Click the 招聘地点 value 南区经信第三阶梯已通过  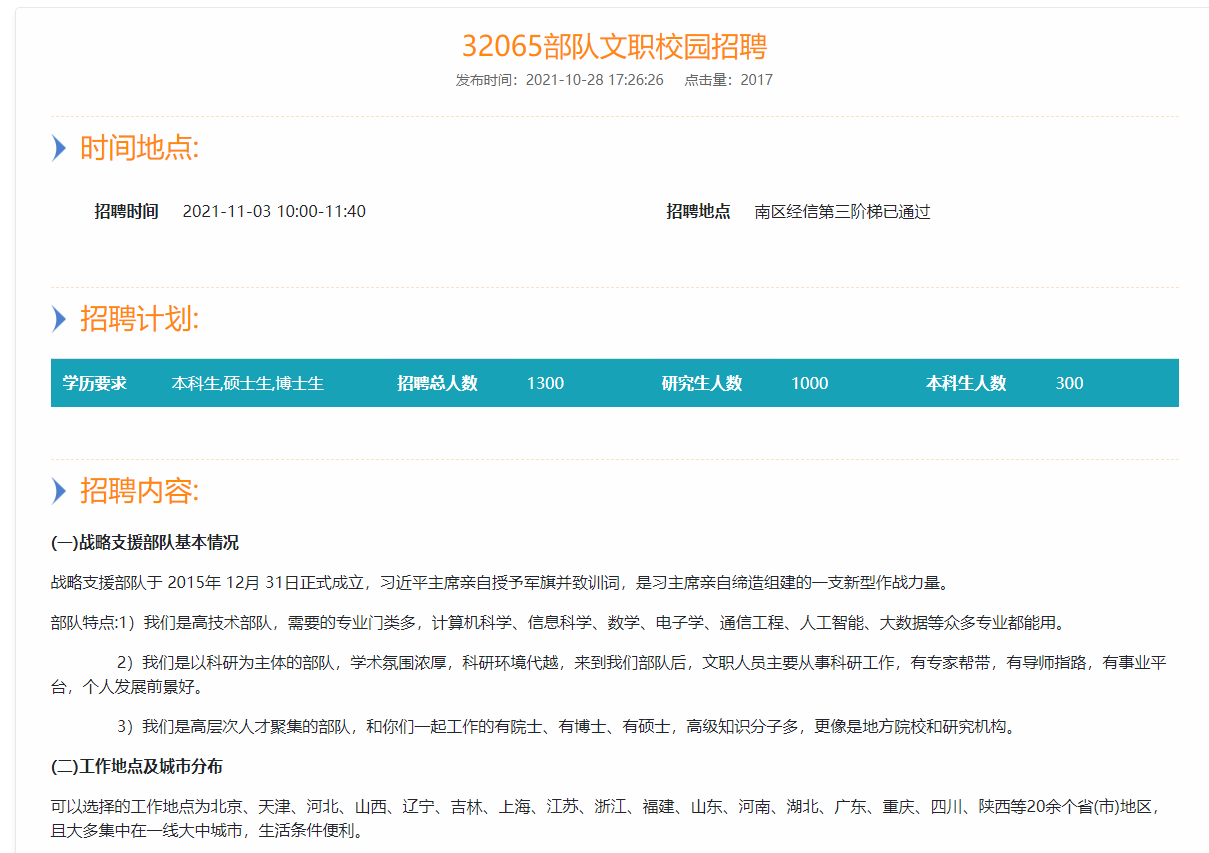842,212
